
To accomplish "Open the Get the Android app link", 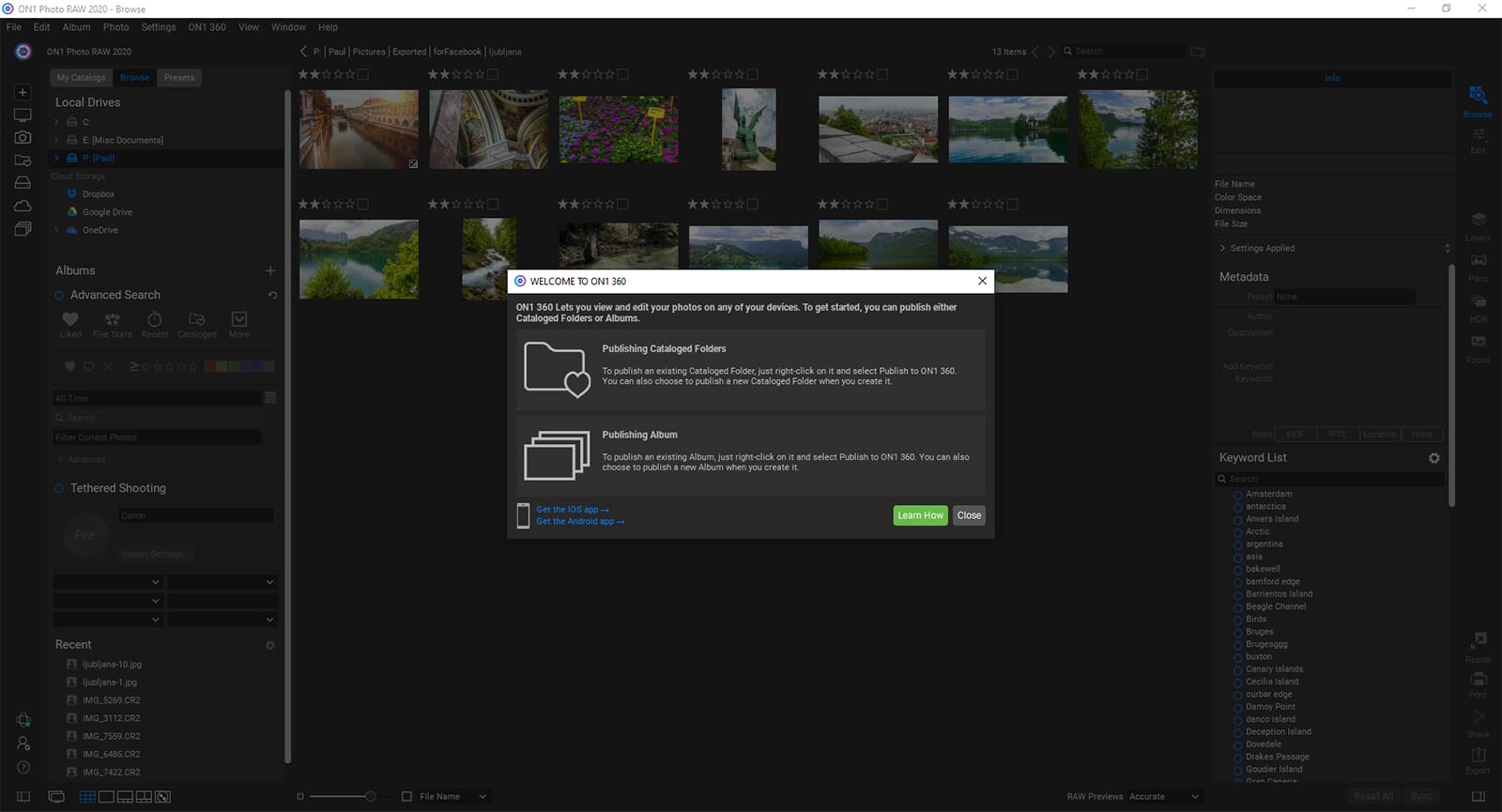I will (x=580, y=521).
